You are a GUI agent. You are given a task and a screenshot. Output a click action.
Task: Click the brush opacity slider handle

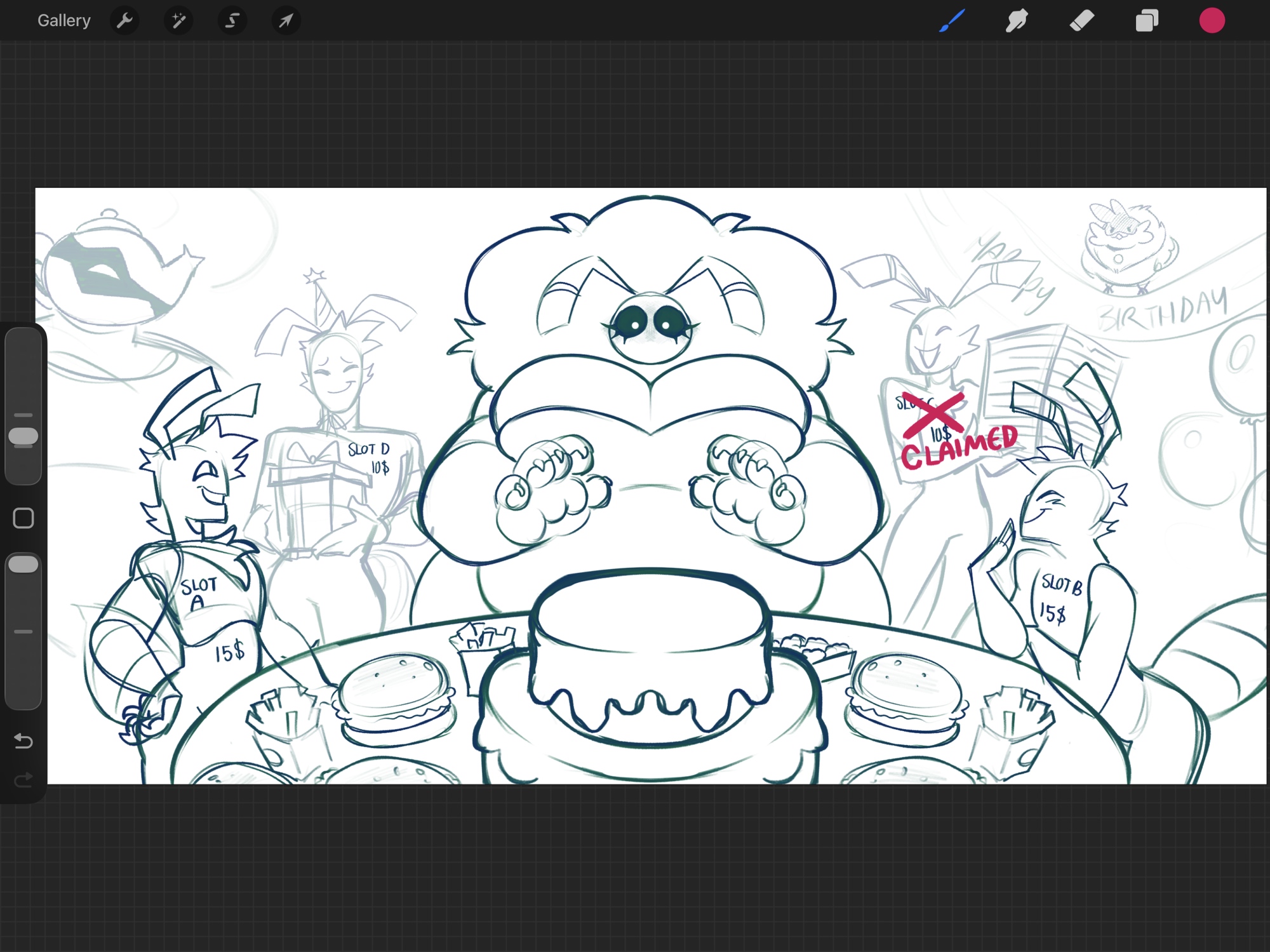[23, 565]
